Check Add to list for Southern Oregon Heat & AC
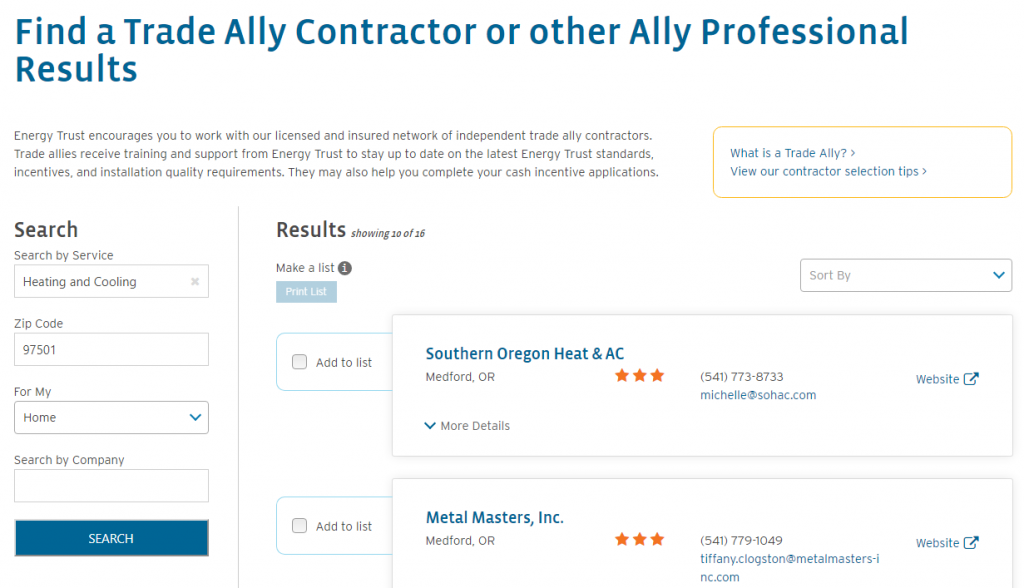The image size is (1024, 588). click(300, 362)
